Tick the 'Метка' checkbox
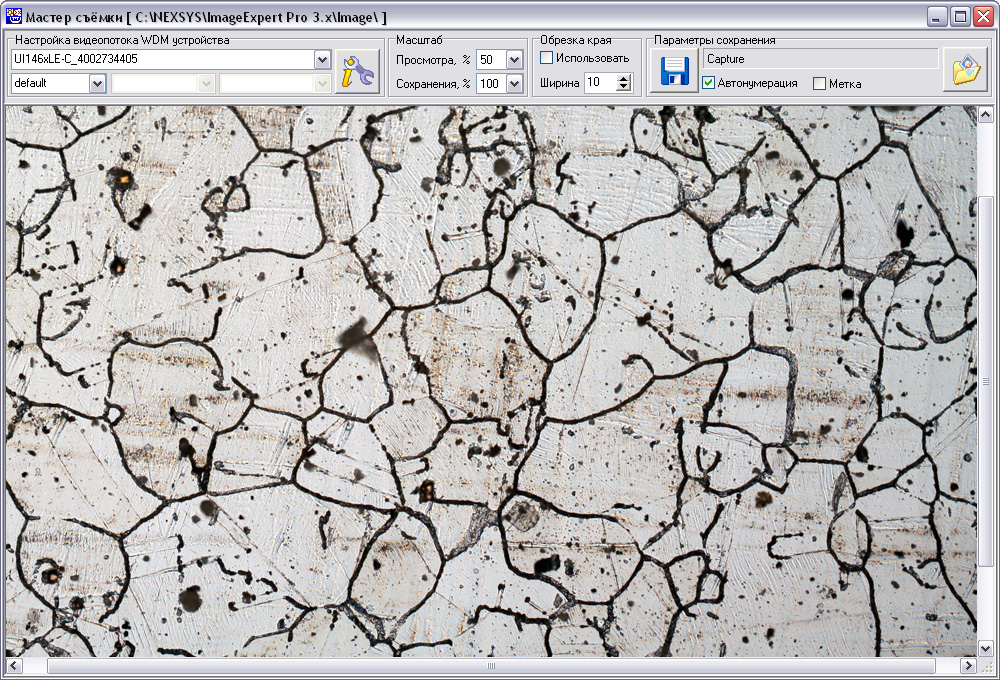This screenshot has width=1000, height=680. pos(820,84)
